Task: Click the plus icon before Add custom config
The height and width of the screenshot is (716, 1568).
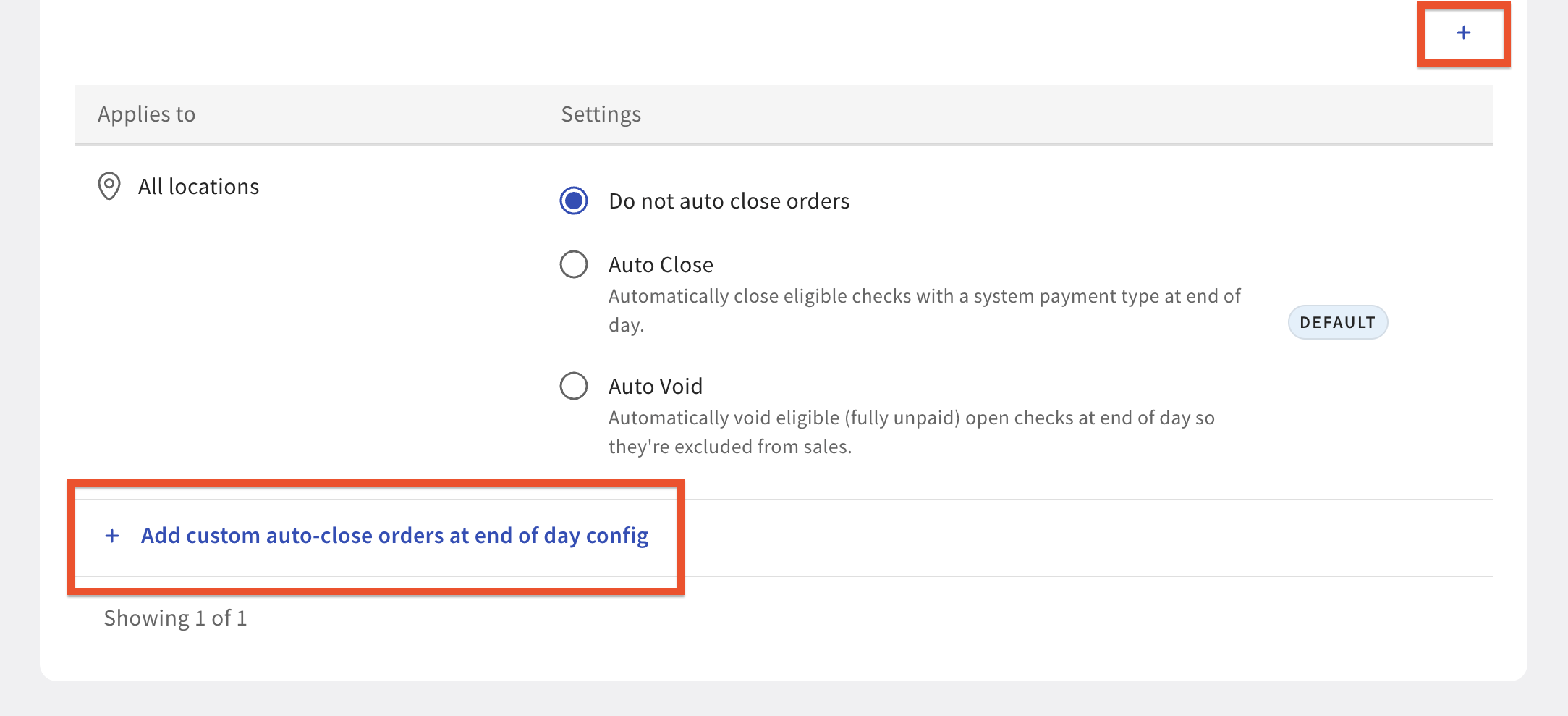Action: 112,536
